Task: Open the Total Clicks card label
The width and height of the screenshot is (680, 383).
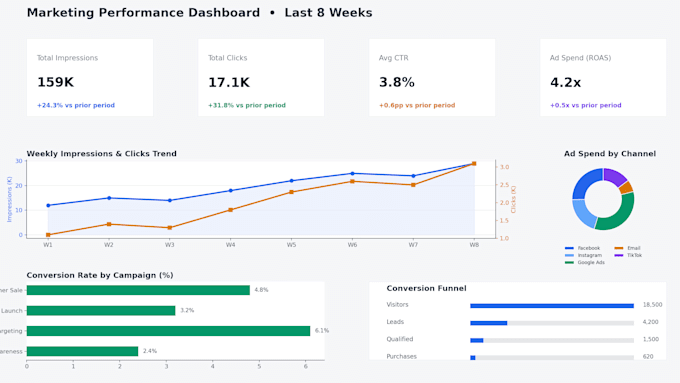Action: pyautogui.click(x=228, y=58)
